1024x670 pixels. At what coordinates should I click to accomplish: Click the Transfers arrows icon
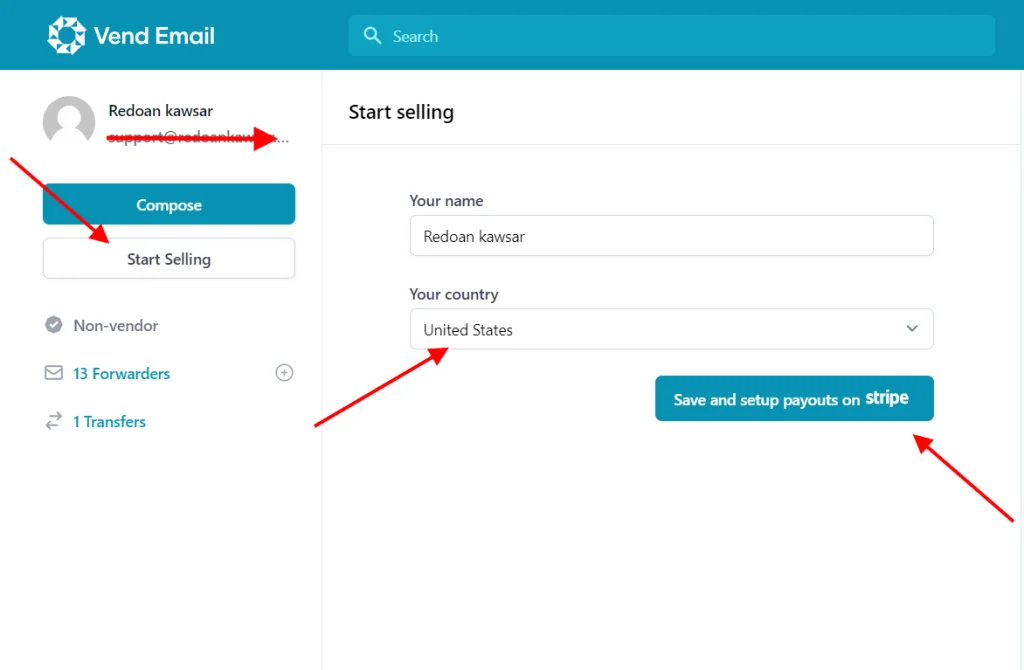click(54, 421)
